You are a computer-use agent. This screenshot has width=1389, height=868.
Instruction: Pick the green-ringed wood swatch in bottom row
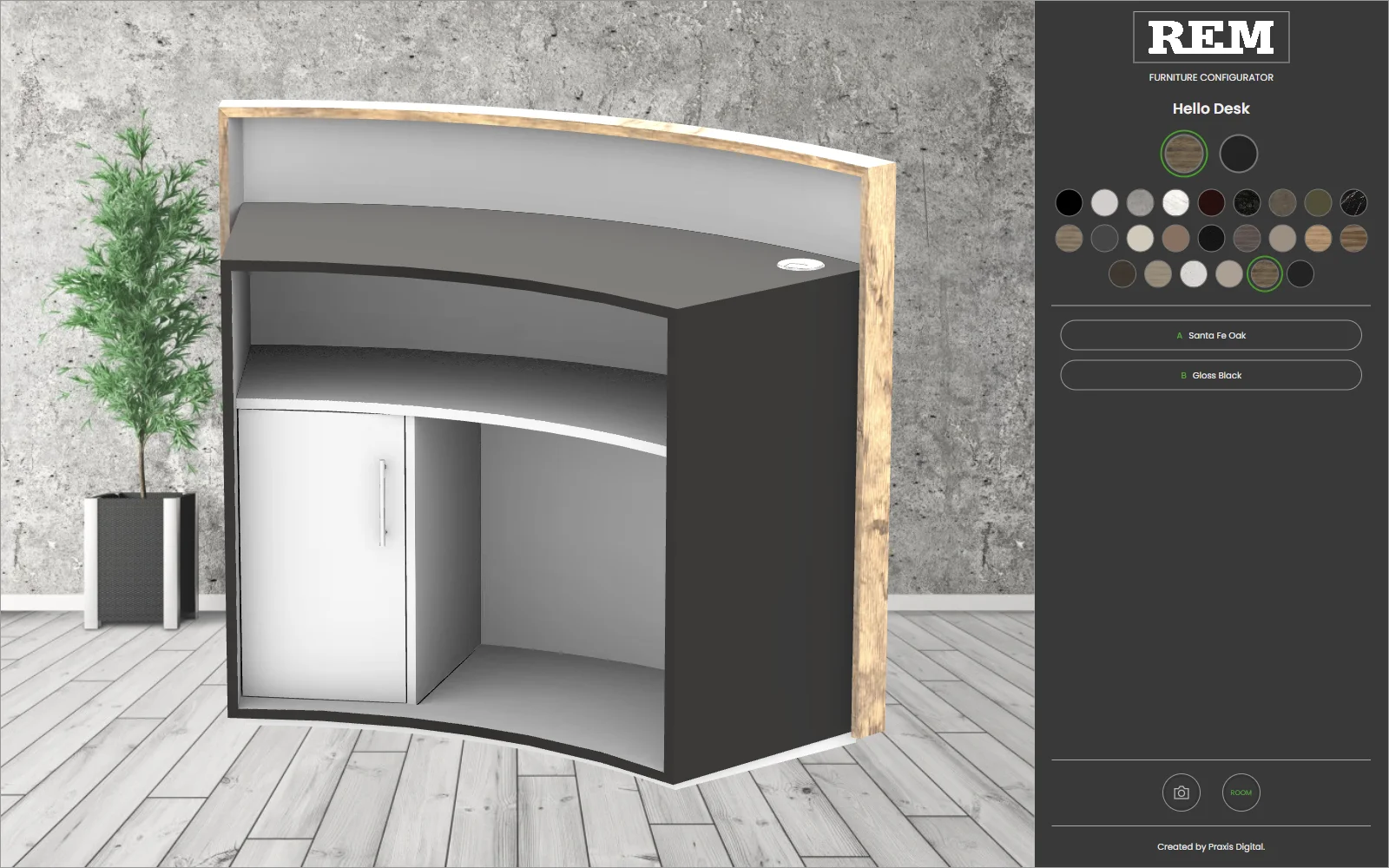click(x=1265, y=274)
